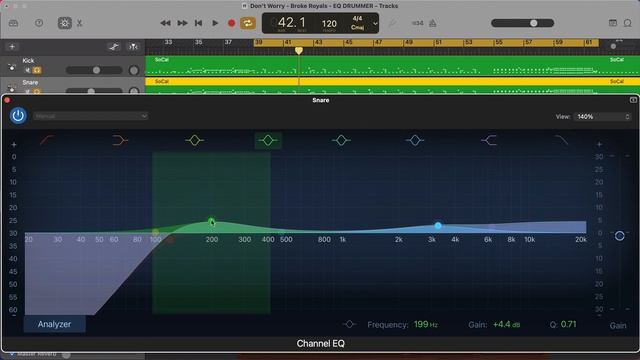Toggle the highlighted green parametric band
The height and width of the screenshot is (360, 640).
pos(268,140)
